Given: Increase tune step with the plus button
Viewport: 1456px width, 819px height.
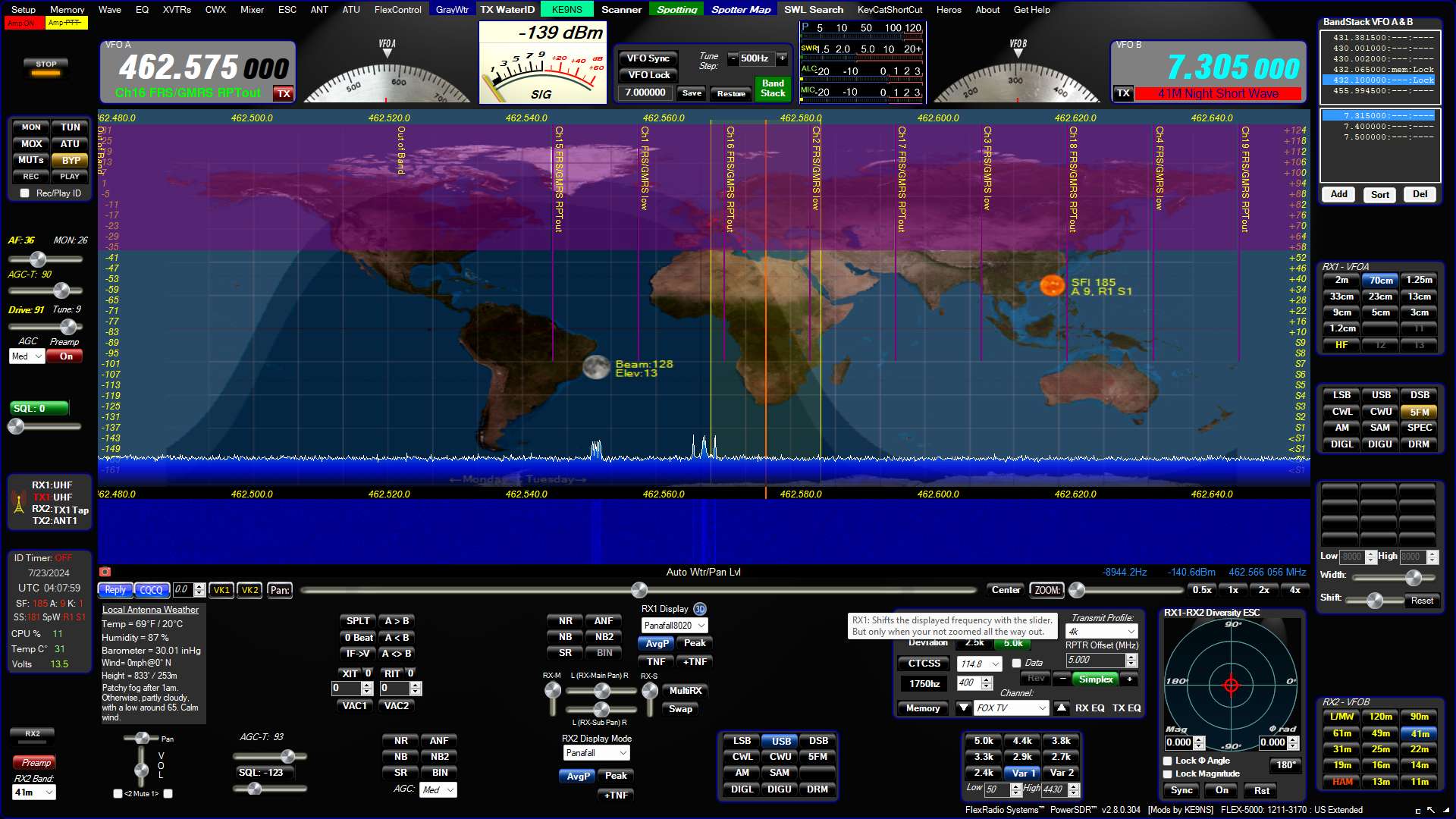Looking at the screenshot, I should pos(783,58).
